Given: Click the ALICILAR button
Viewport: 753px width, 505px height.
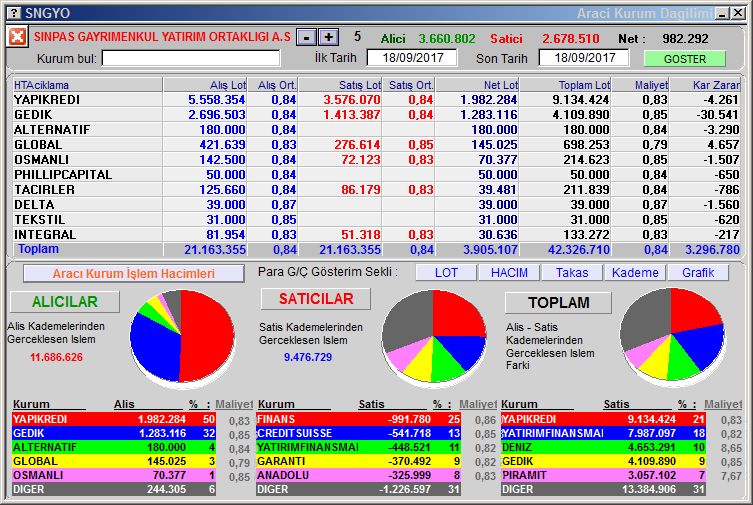Looking at the screenshot, I should point(64,302).
